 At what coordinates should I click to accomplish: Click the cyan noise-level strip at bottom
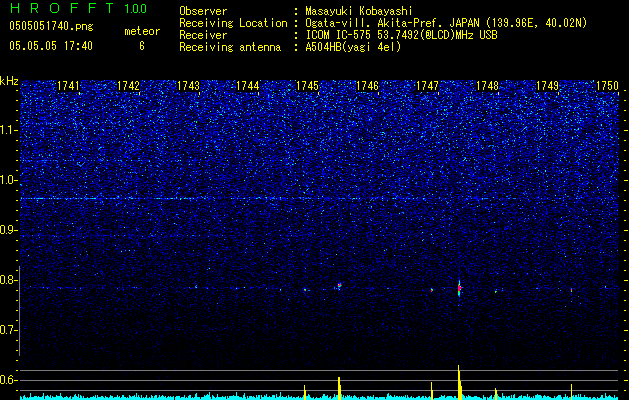[x=319, y=397]
